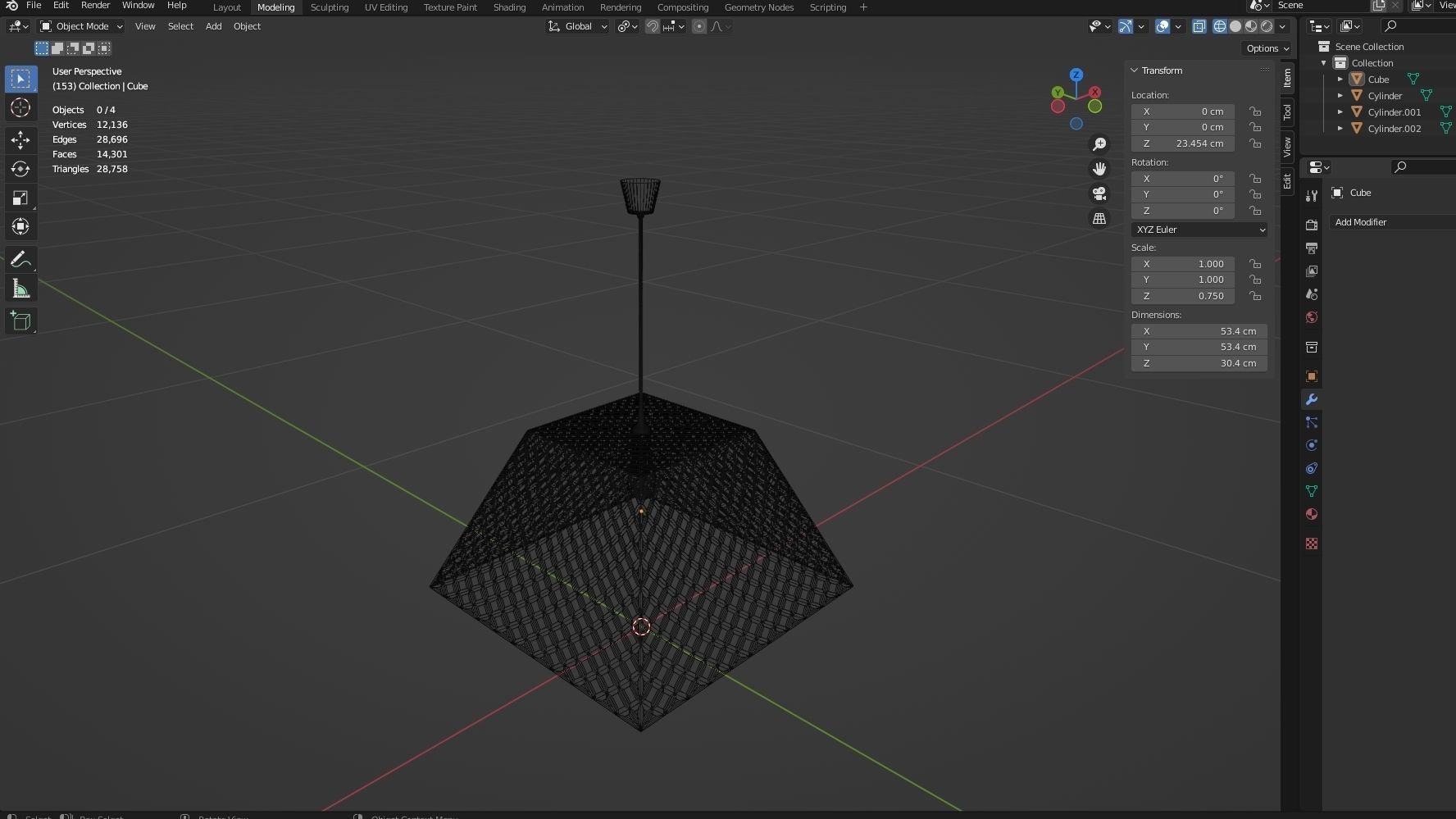The image size is (1456, 819).
Task: Open the Scene properties tab
Action: (x=1312, y=293)
